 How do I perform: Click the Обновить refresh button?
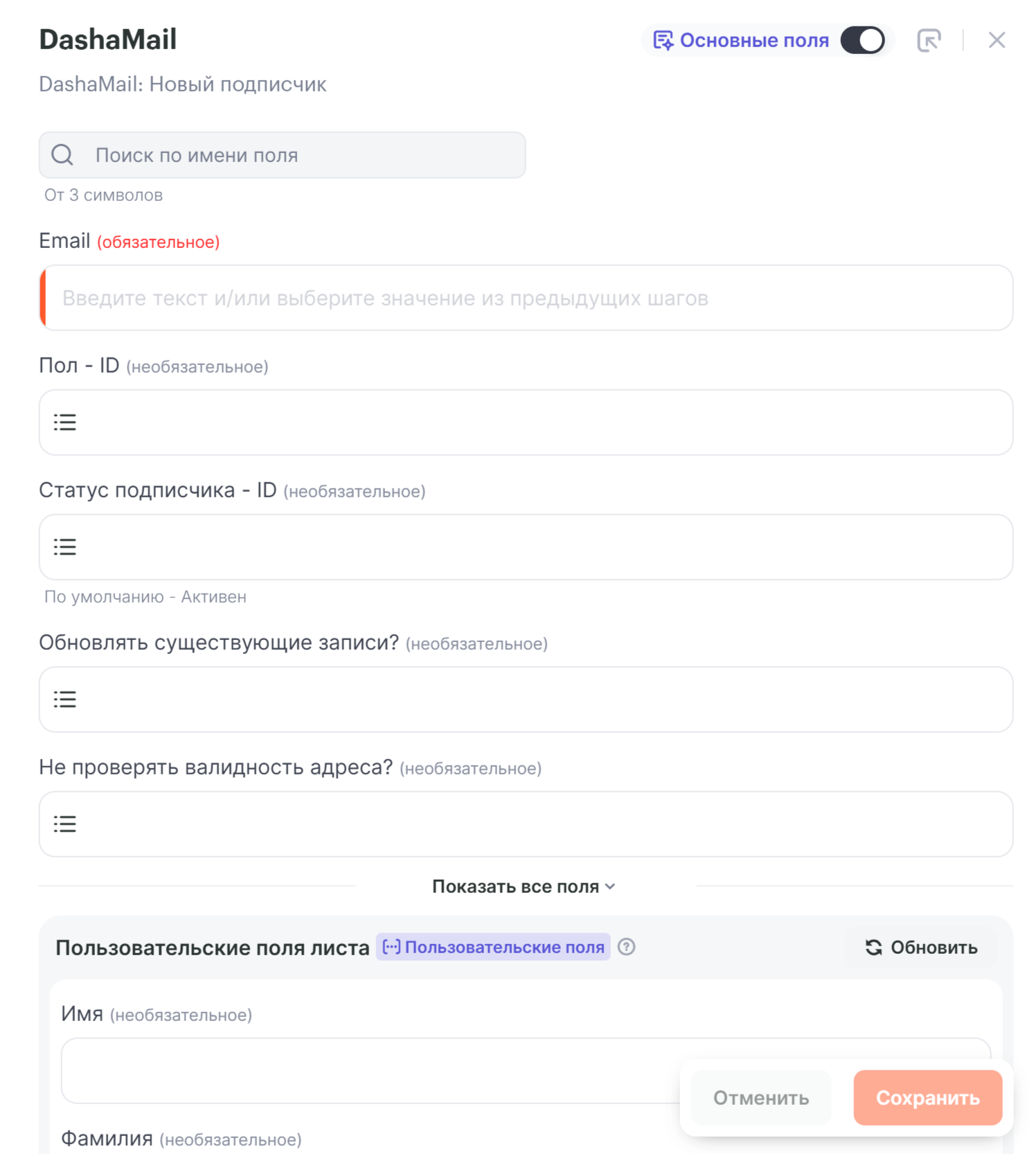click(x=921, y=948)
